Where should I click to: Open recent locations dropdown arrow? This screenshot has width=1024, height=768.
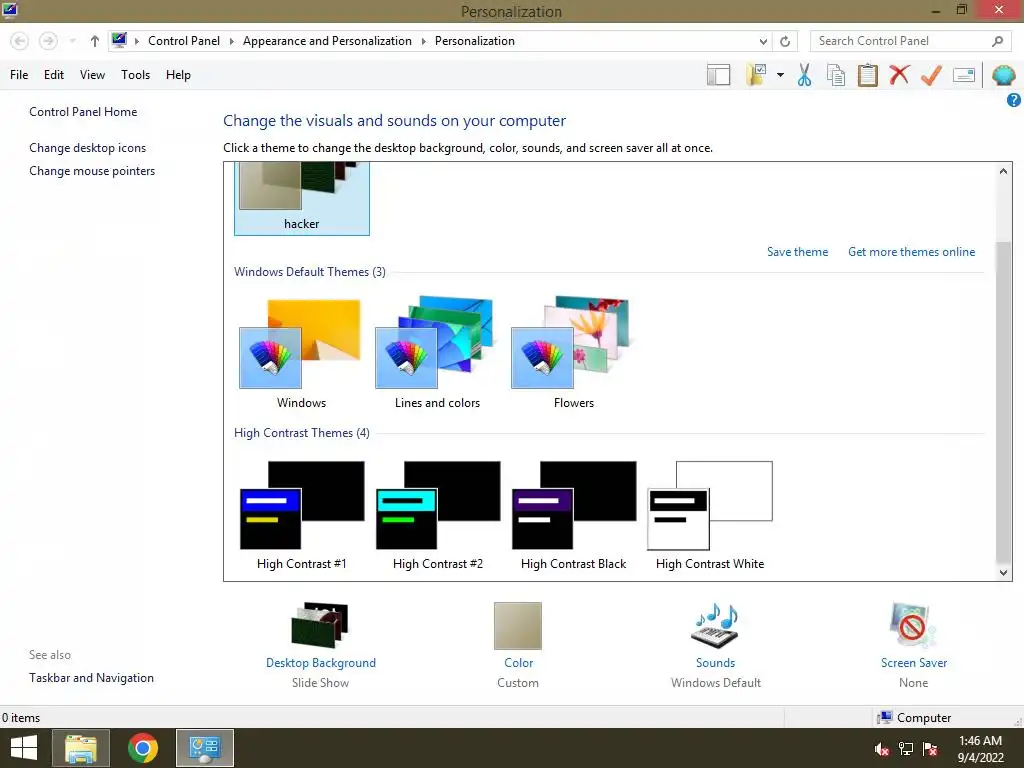coord(72,41)
